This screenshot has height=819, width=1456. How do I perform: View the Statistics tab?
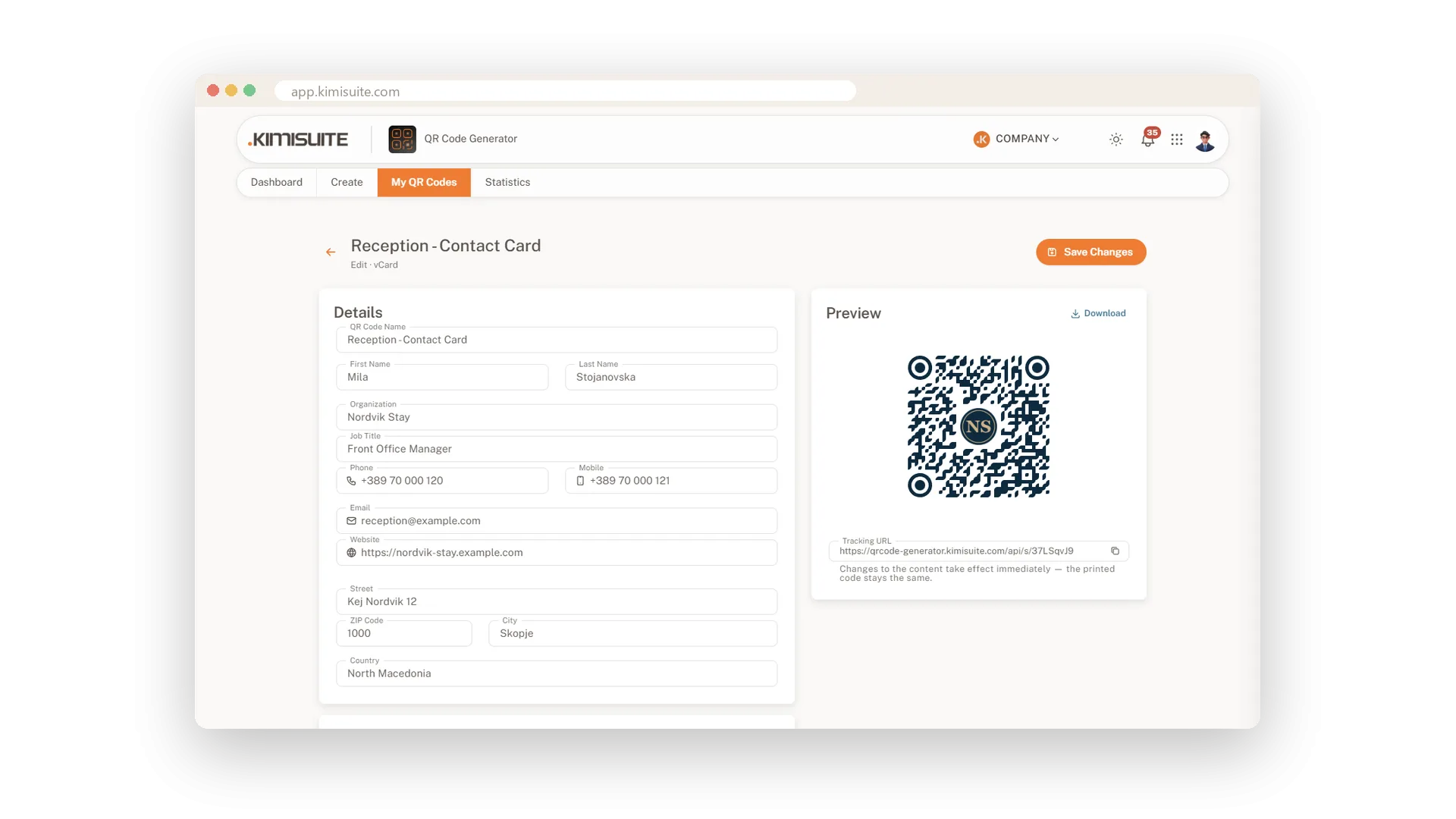(x=507, y=183)
